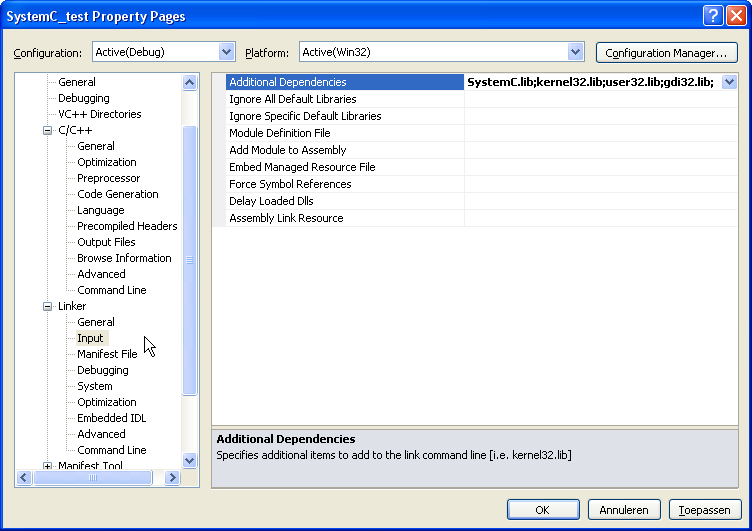Click the Toepassen button
Image resolution: width=752 pixels, height=531 pixels.
tap(705, 510)
